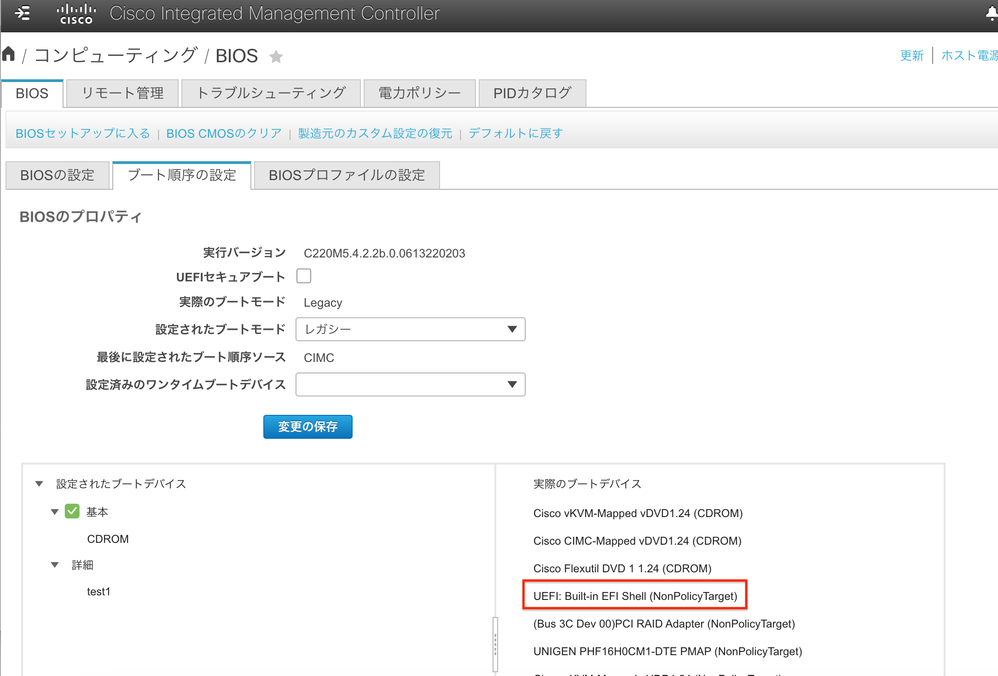Open the PIDカタログ tab
Screen dimensions: 998x676
click(532, 94)
